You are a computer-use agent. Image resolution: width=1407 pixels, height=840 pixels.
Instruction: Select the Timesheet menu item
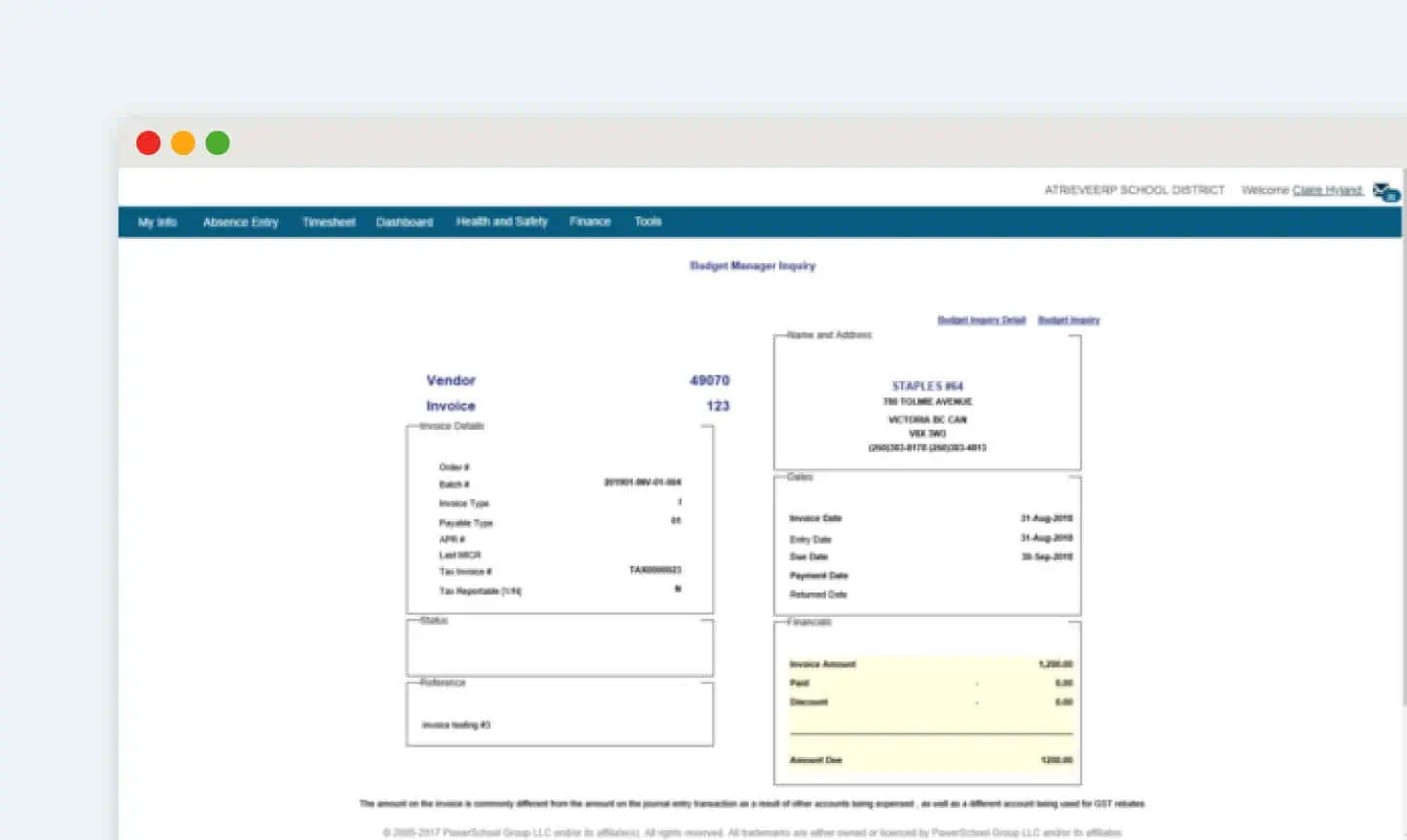pyautogui.click(x=329, y=221)
